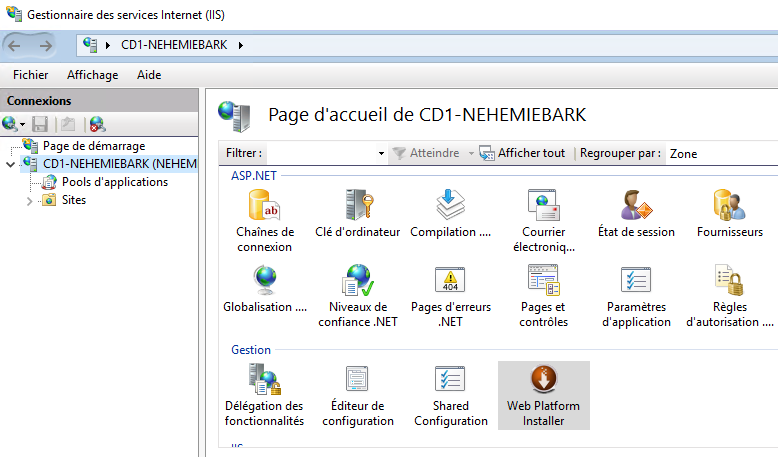The width and height of the screenshot is (778, 457).
Task: Click breadcrumb arrow after CD1-NEHEMIEBARK
Action: [241, 45]
